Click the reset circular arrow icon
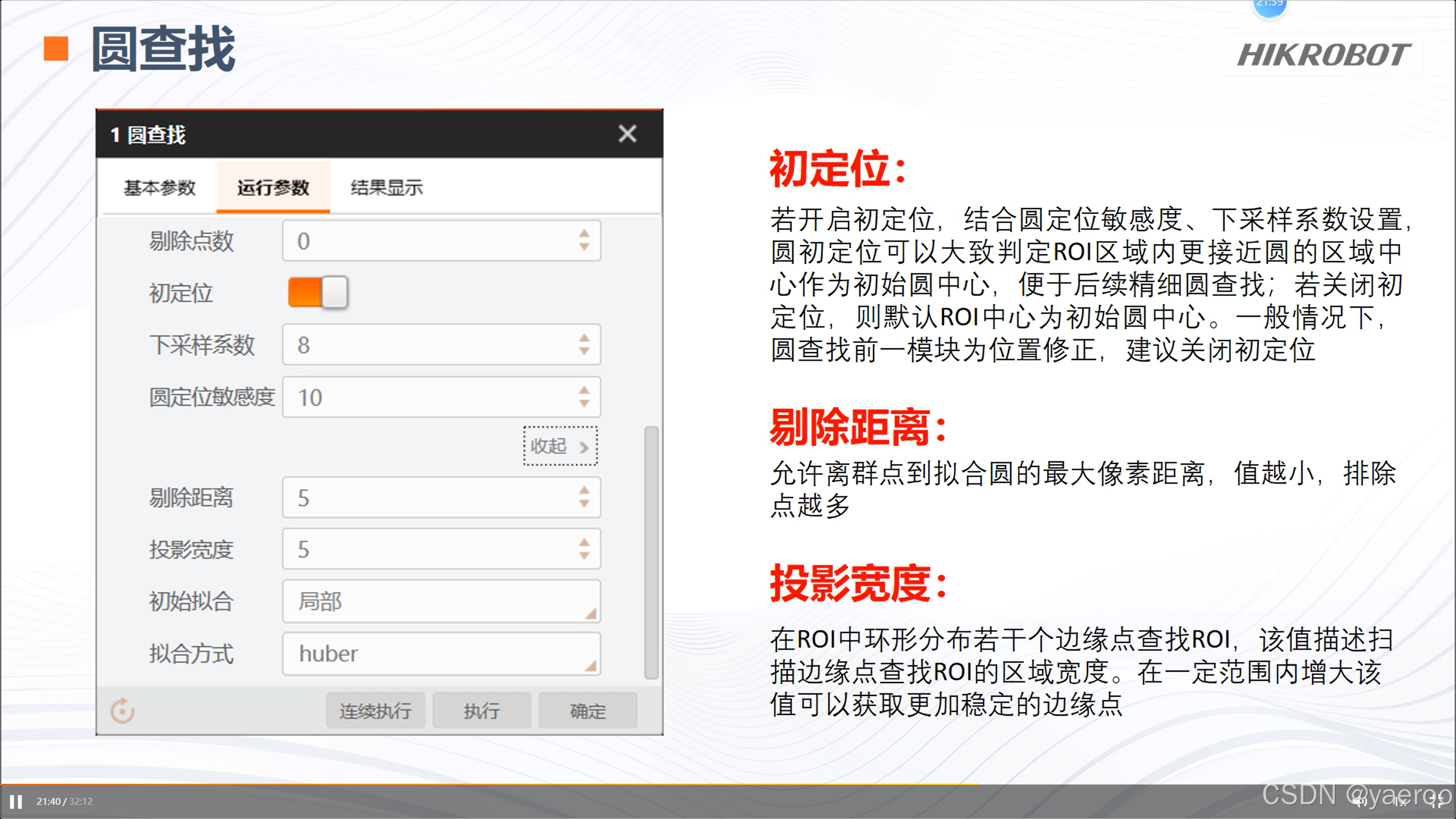 [x=122, y=711]
